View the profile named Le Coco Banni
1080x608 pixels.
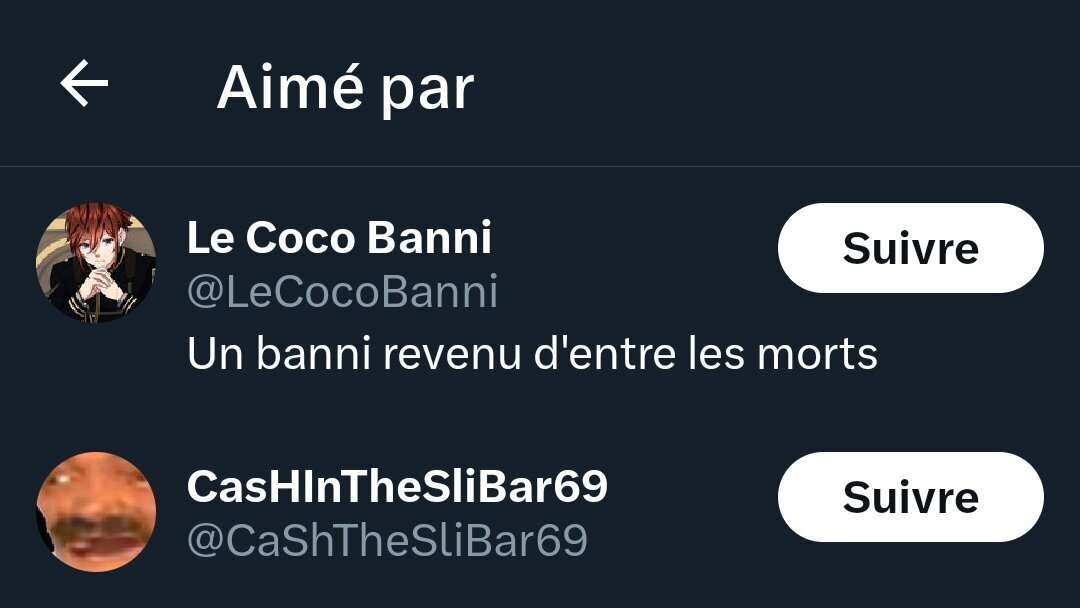coord(339,238)
